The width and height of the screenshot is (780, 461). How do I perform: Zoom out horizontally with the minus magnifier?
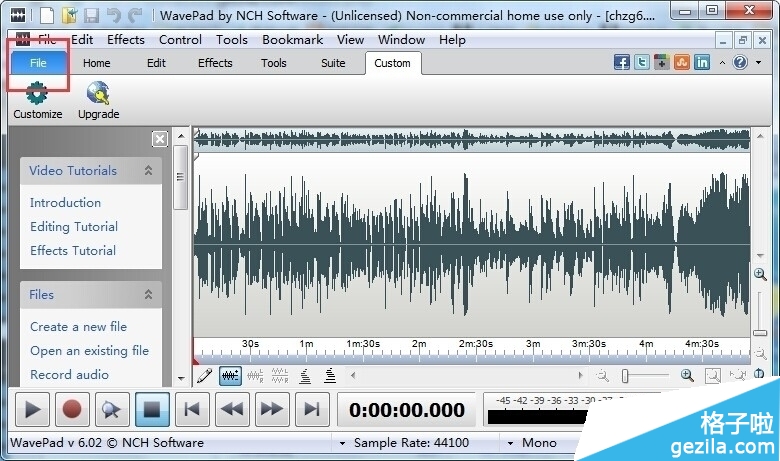tap(603, 375)
